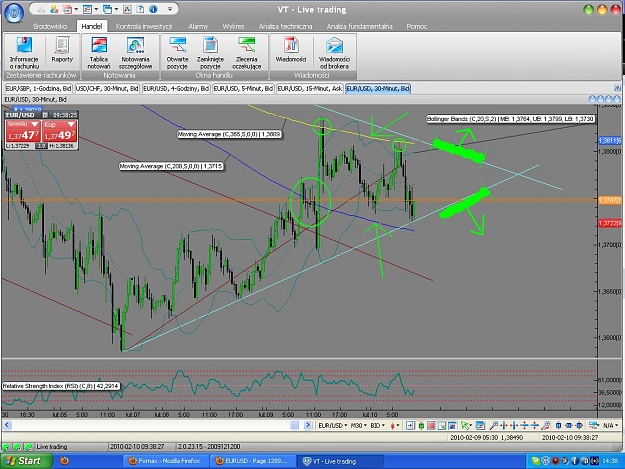Switch to USD/CHF, 30-Minut, Bid chart tab

pyautogui.click(x=107, y=88)
